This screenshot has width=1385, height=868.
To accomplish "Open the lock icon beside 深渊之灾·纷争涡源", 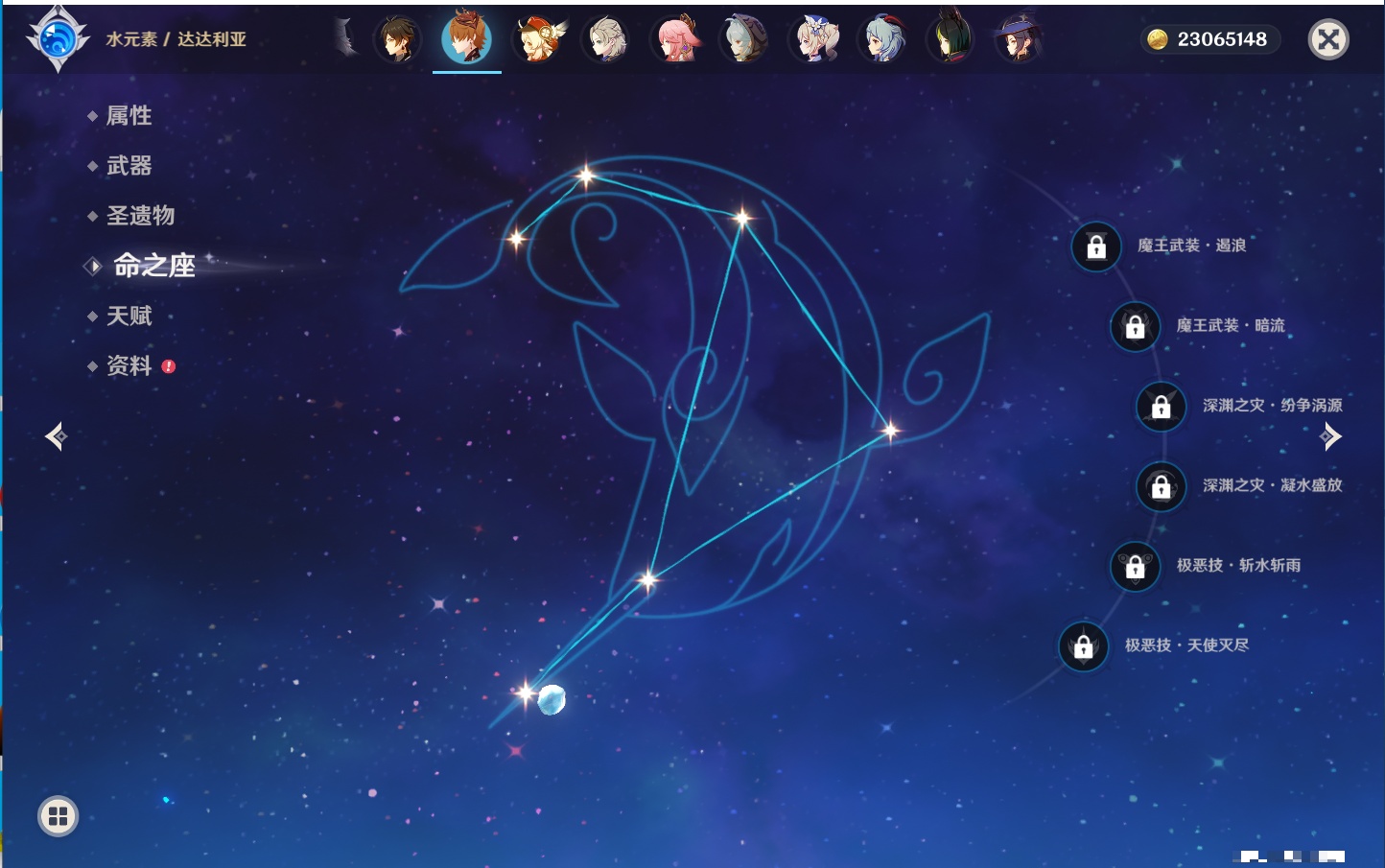I will tap(1162, 407).
